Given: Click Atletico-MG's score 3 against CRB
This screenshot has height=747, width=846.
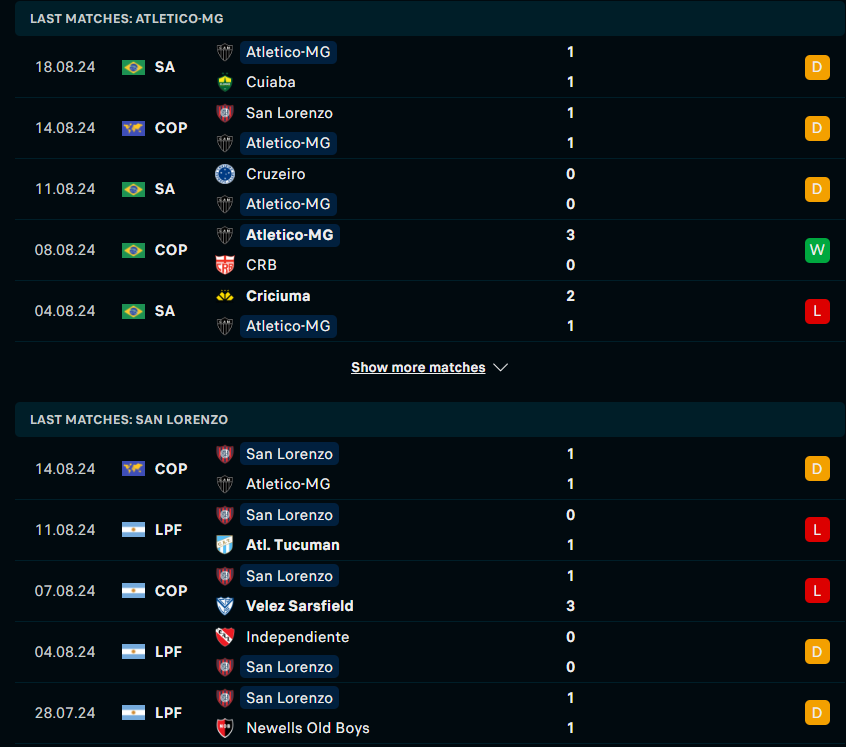Looking at the screenshot, I should pyautogui.click(x=570, y=235).
